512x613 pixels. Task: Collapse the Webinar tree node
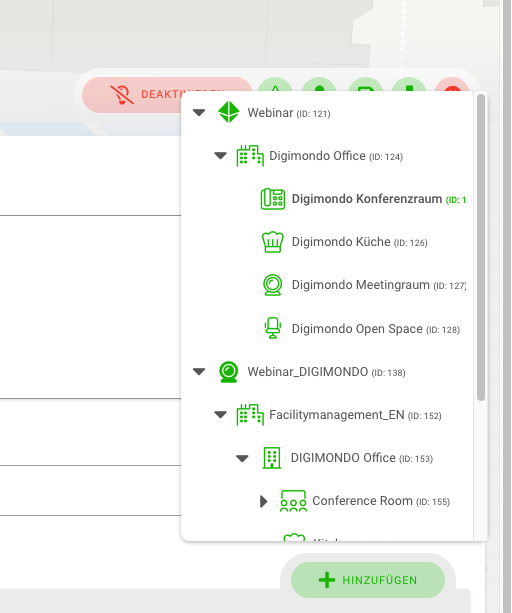199,113
